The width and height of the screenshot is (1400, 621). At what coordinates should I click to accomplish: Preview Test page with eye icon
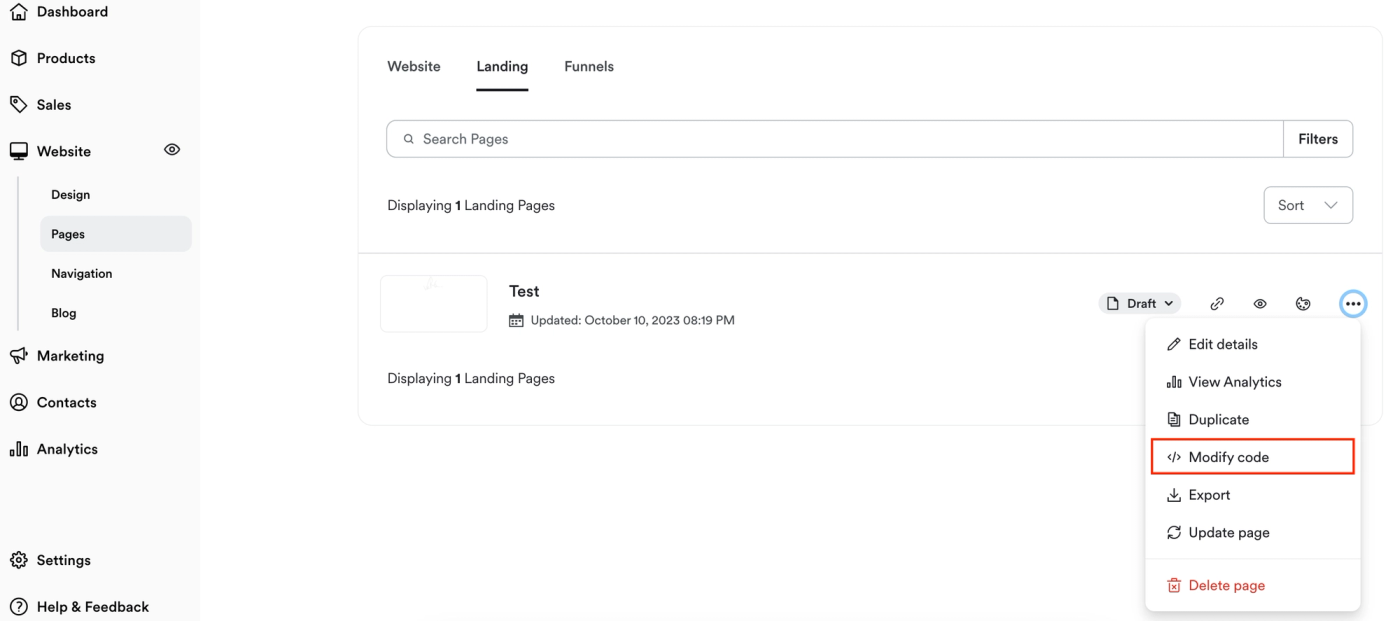pyautogui.click(x=1260, y=304)
